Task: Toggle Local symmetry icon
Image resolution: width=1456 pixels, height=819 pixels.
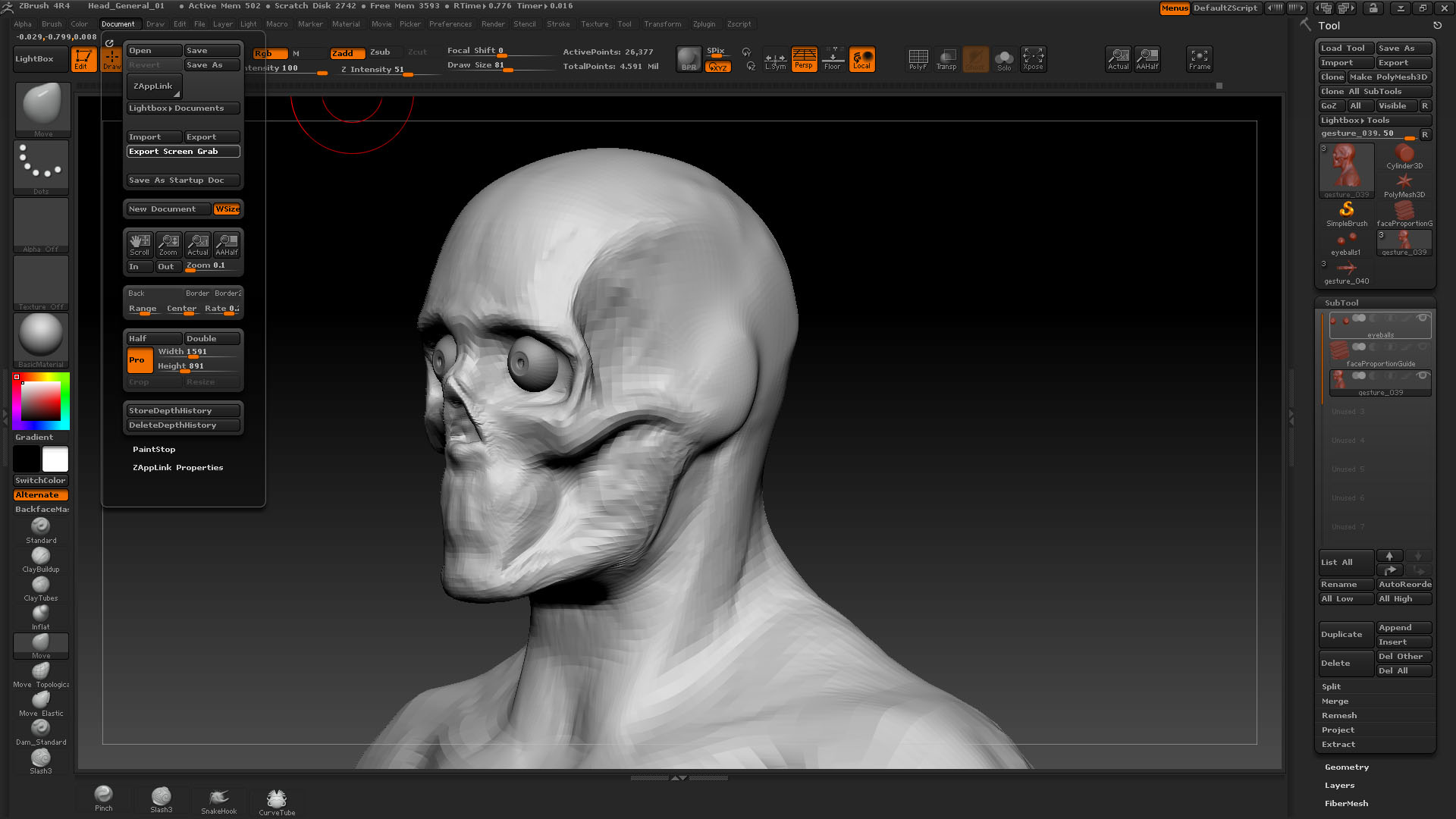Action: pyautogui.click(x=862, y=59)
